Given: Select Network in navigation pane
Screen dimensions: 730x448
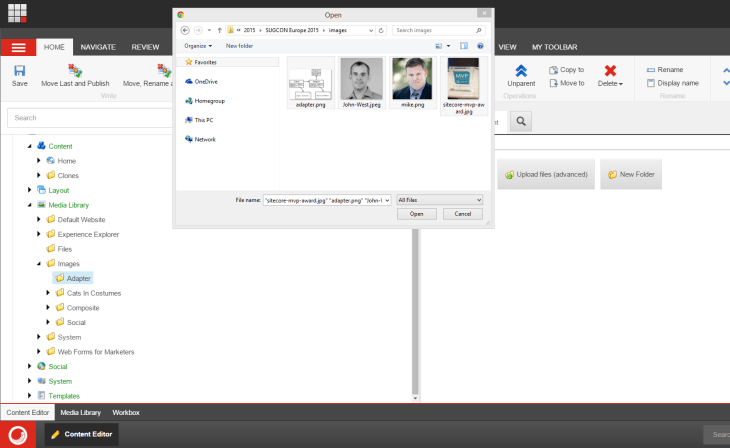Looking at the screenshot, I should pyautogui.click(x=200, y=139).
